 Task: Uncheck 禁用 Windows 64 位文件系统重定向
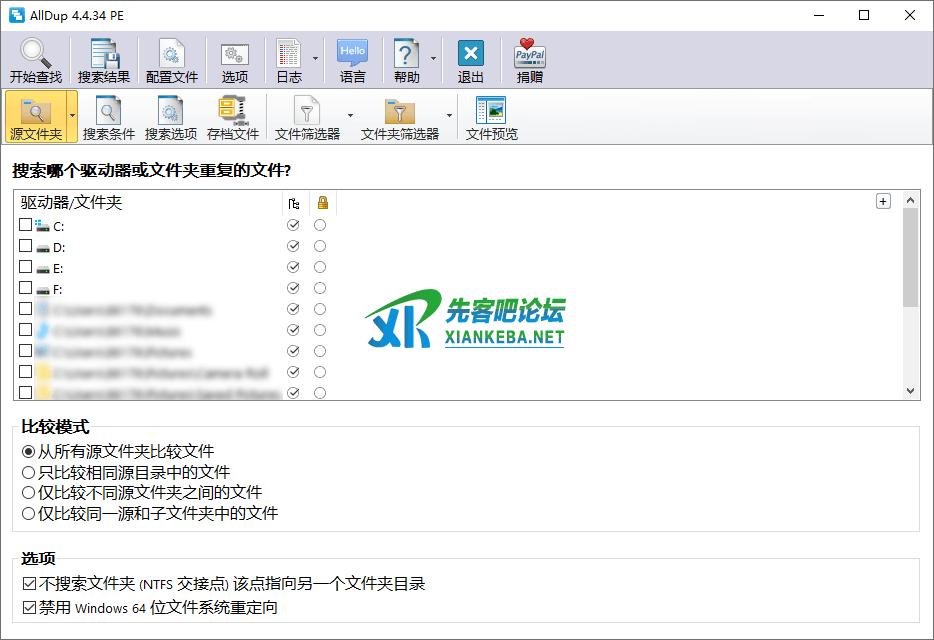pos(28,607)
